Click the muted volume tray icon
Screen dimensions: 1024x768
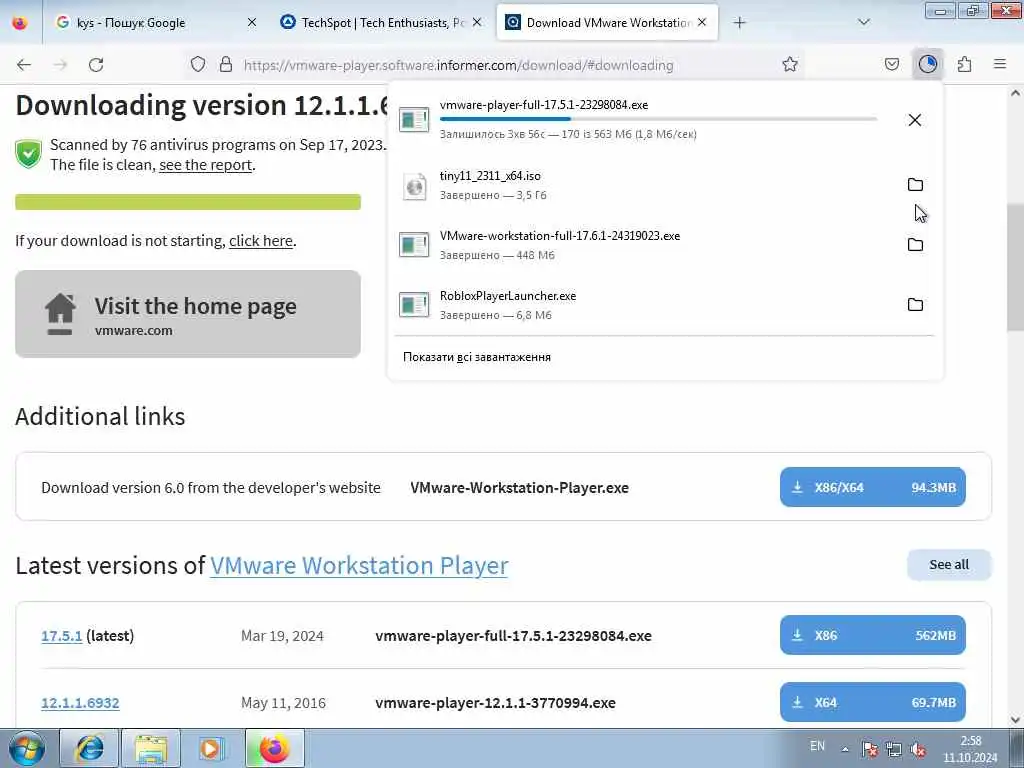click(918, 749)
